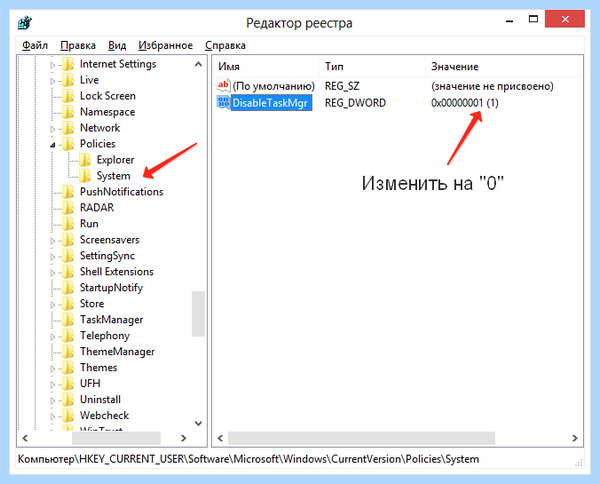Expand the Store key

click(53, 305)
